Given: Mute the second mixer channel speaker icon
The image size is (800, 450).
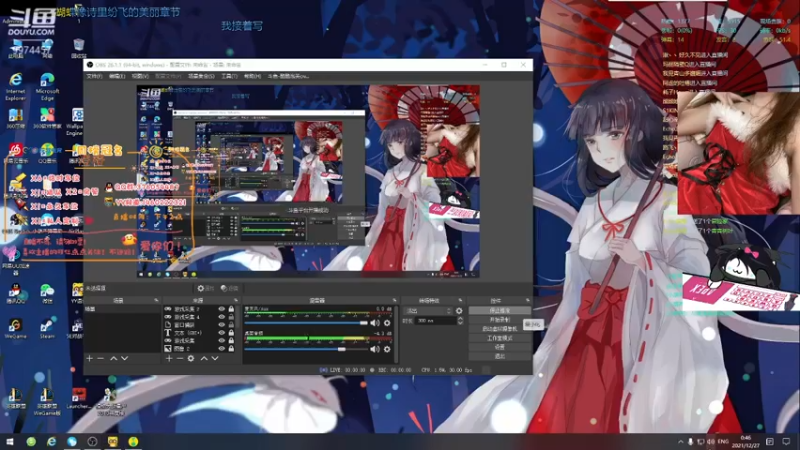Looking at the screenshot, I should click(375, 349).
